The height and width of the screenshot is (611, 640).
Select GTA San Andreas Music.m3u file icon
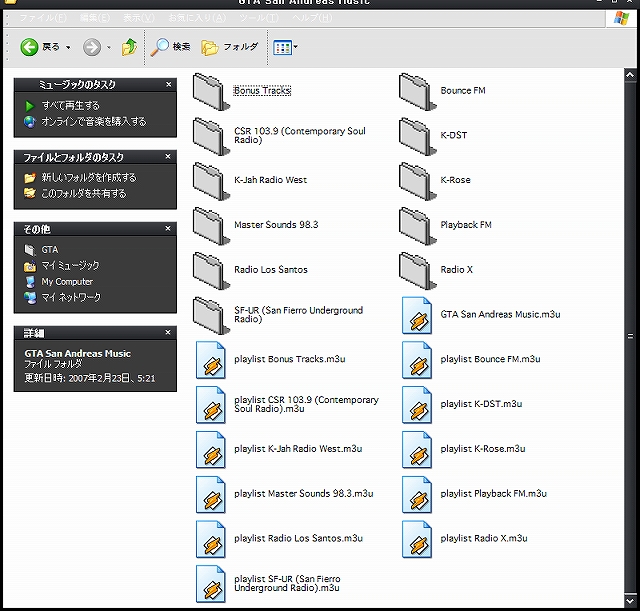click(x=417, y=315)
